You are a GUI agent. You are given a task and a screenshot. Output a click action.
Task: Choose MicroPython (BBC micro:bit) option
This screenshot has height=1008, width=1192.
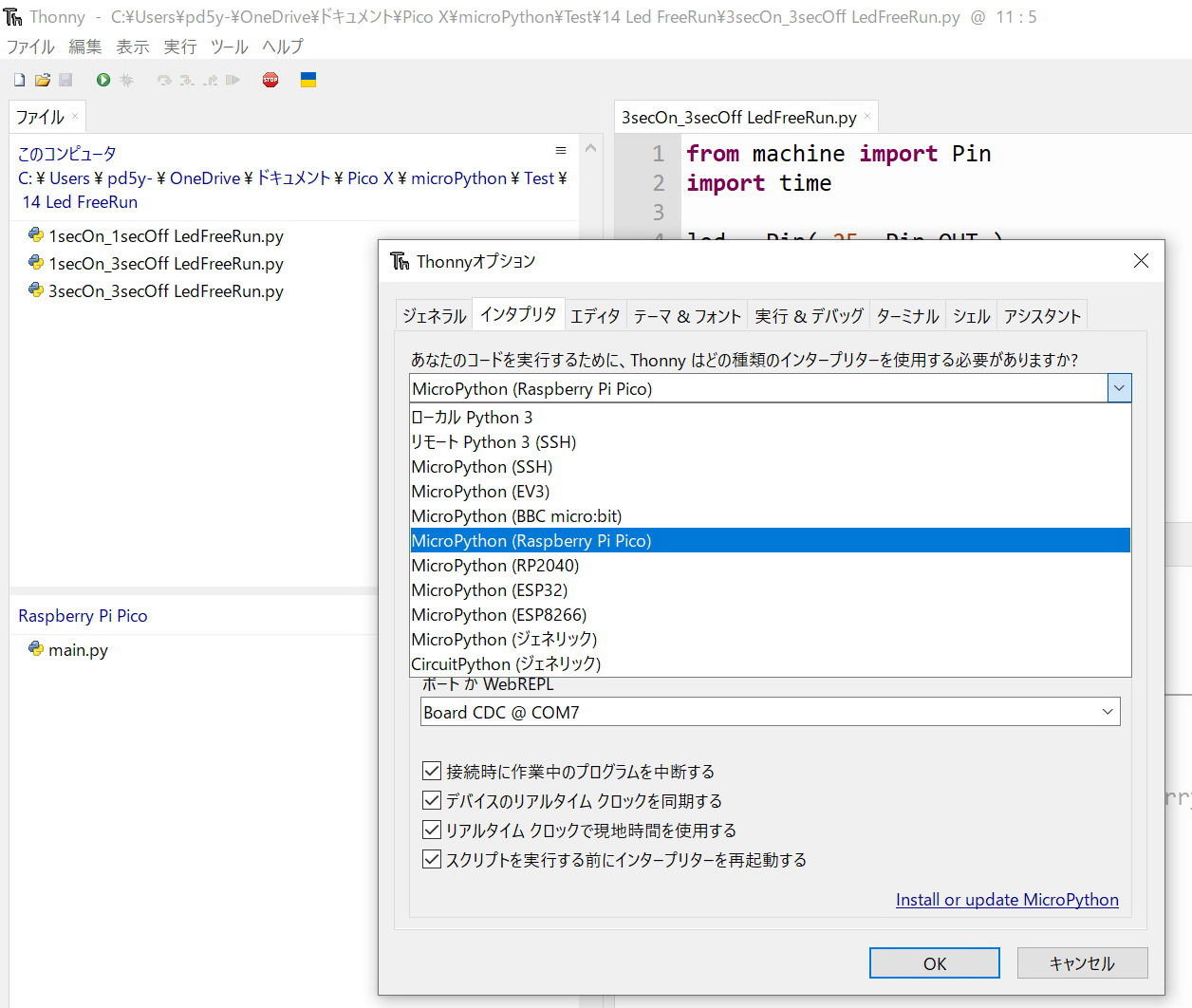pyautogui.click(x=771, y=516)
